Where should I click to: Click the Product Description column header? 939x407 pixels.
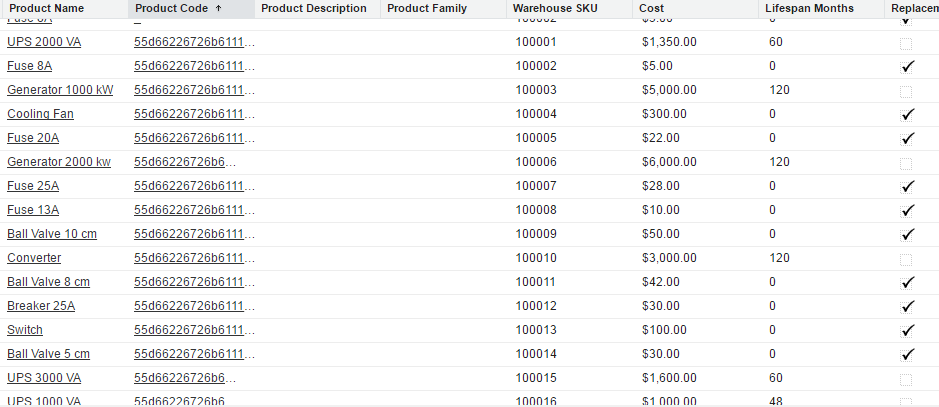313,8
